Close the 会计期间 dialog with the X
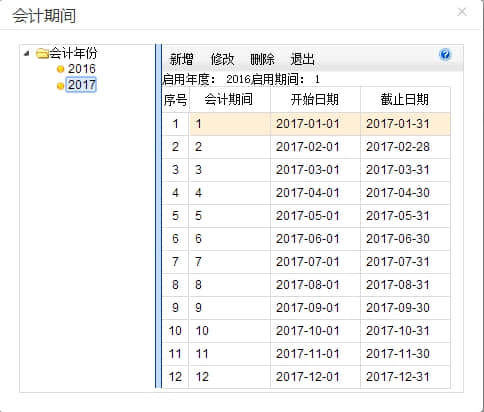The width and height of the screenshot is (484, 412). point(462,12)
